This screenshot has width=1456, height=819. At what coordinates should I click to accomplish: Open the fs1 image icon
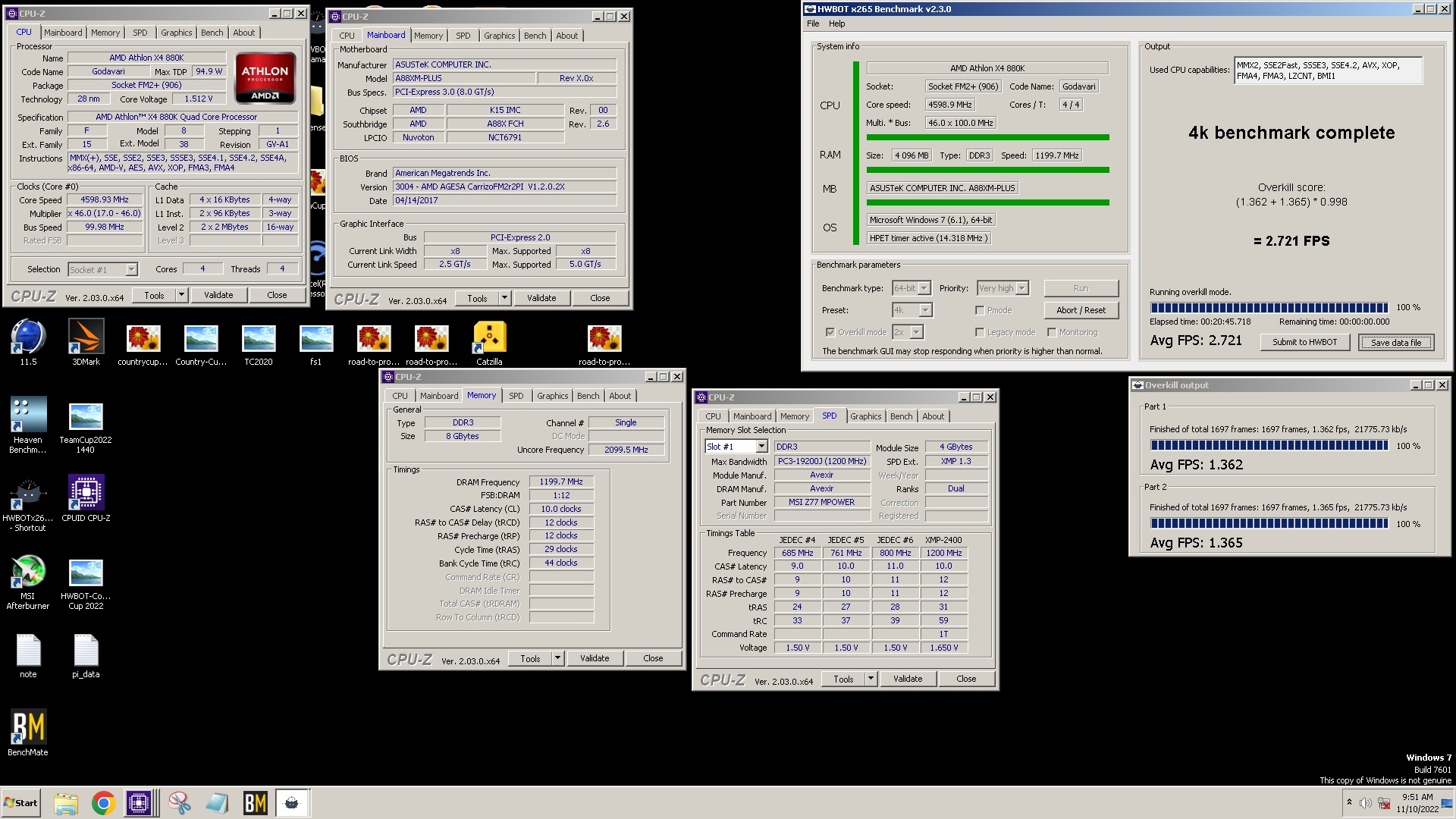pyautogui.click(x=316, y=345)
